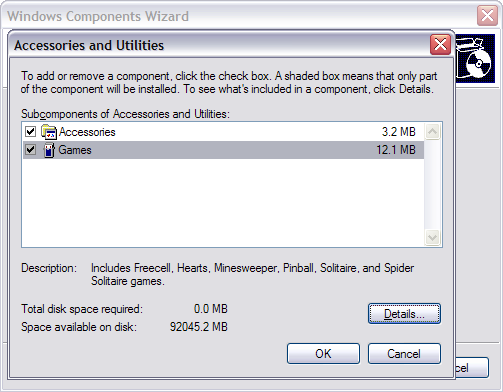Click the list scrollbar down arrow
Screen dimensions: 503x392
click(x=433, y=238)
